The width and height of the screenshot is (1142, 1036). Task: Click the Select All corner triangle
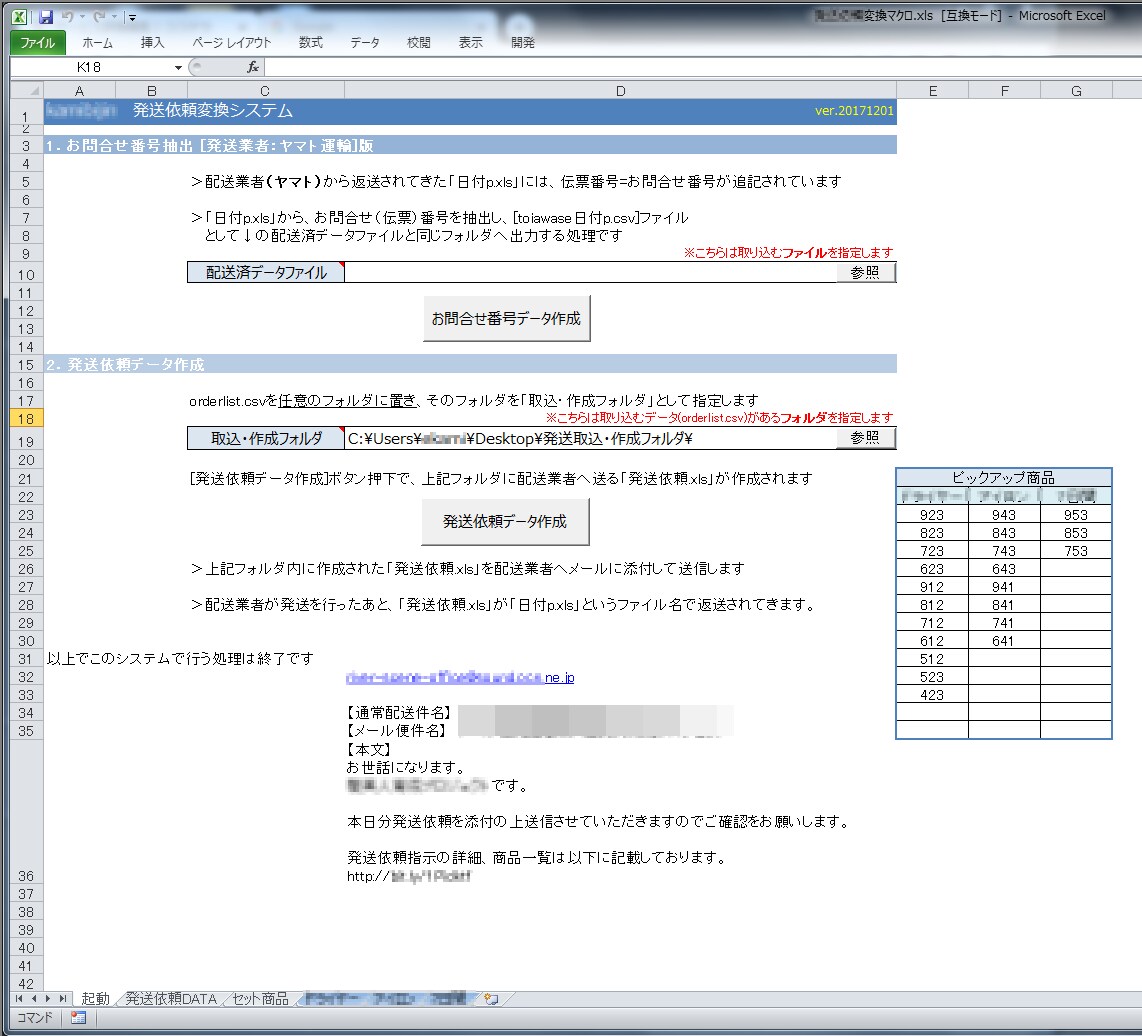click(28, 90)
